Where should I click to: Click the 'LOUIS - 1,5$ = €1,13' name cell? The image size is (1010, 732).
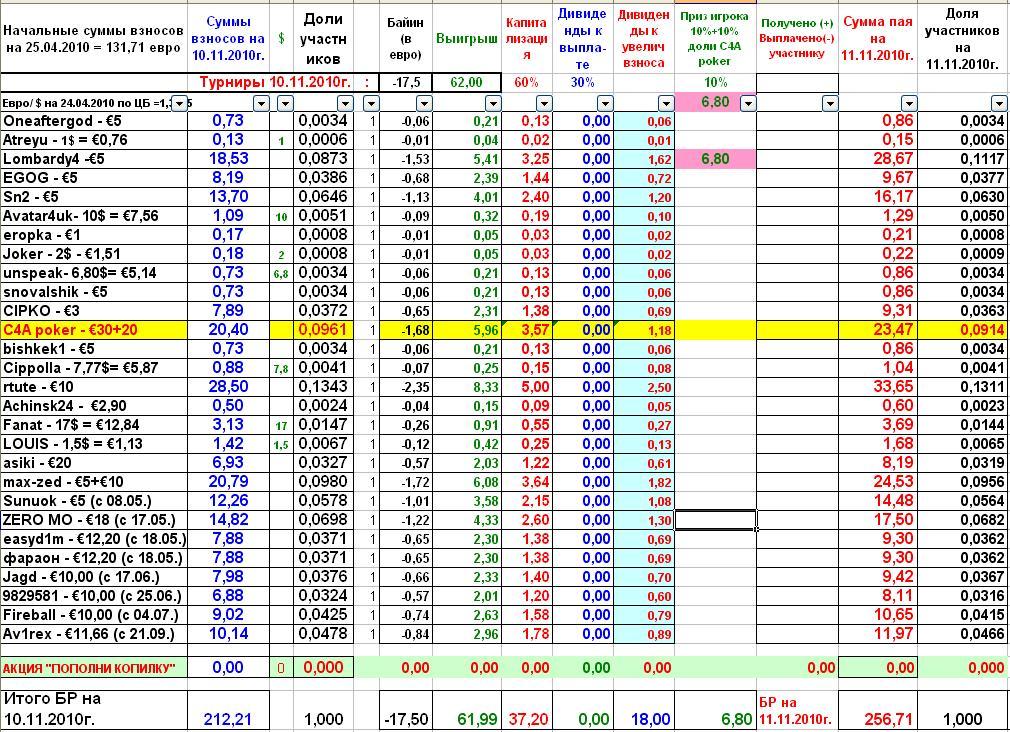95,444
